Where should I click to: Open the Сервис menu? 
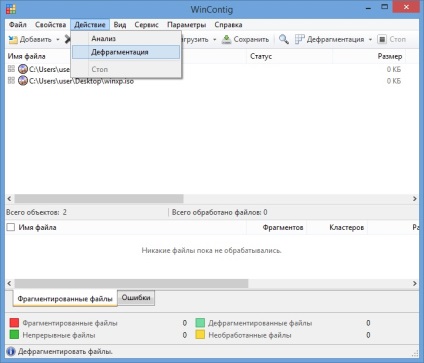[146, 25]
